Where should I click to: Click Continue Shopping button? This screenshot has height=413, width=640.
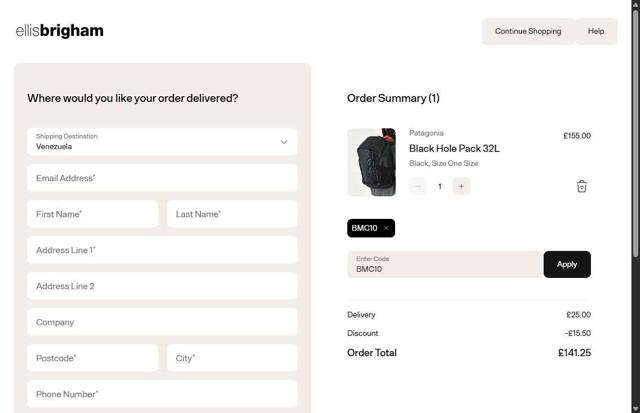point(528,31)
